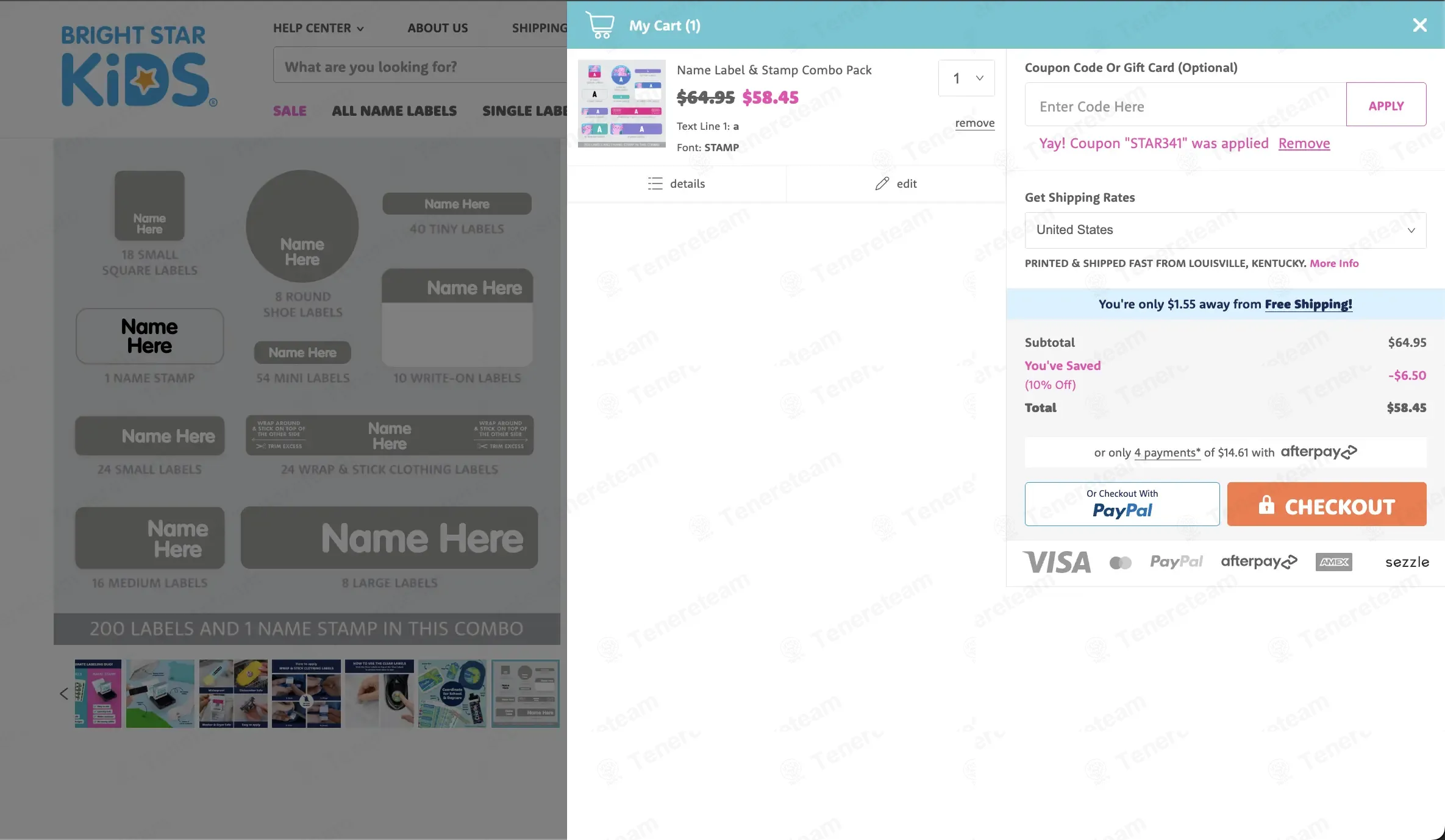Click the edit pencil icon

[882, 183]
